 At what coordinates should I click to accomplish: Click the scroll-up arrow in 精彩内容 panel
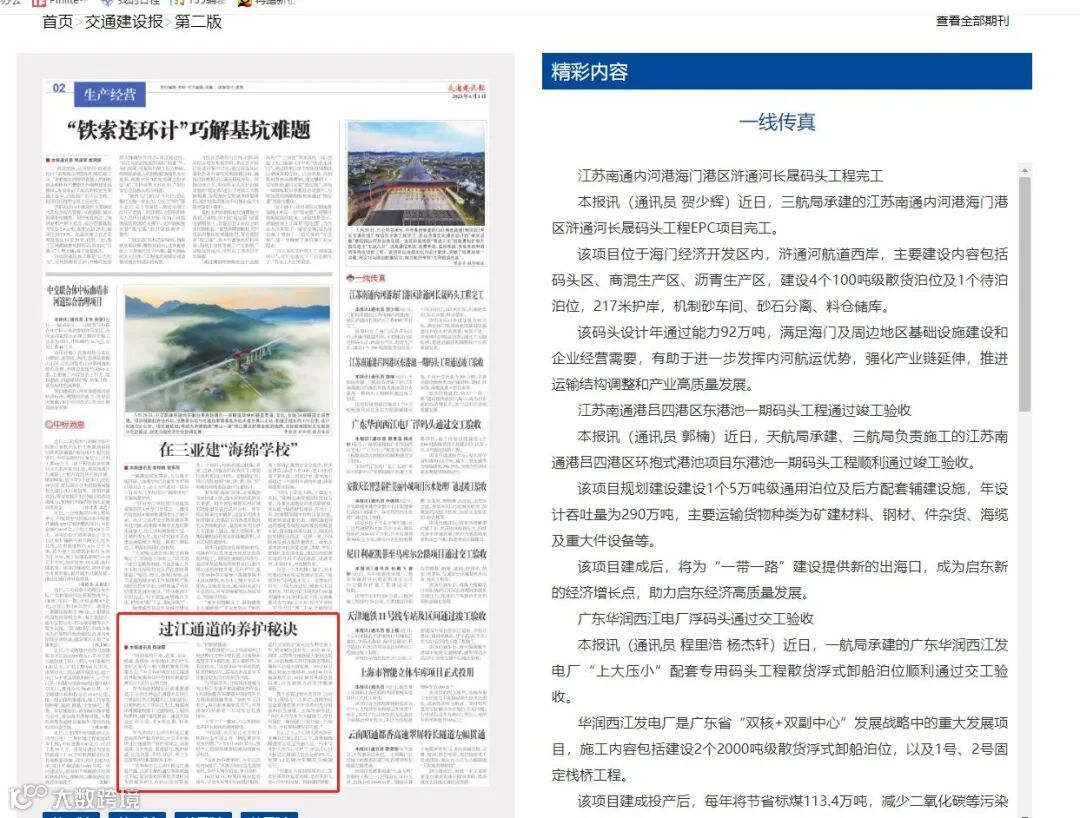[x=1024, y=169]
